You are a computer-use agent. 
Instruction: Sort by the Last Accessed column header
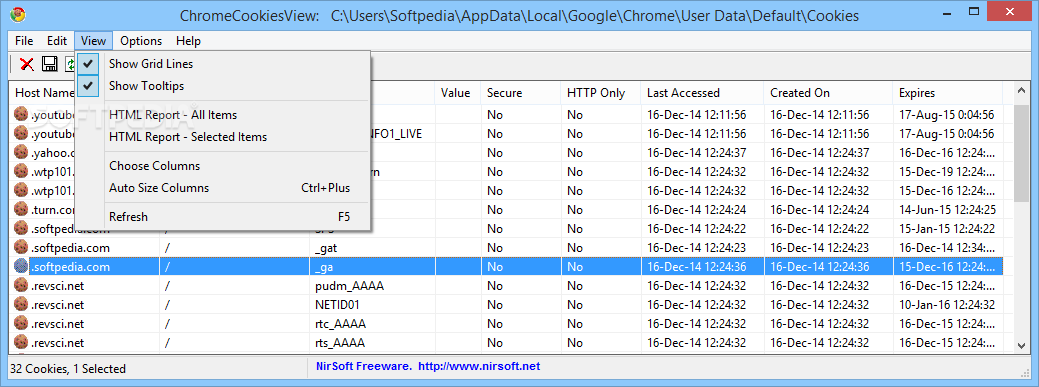(702, 93)
